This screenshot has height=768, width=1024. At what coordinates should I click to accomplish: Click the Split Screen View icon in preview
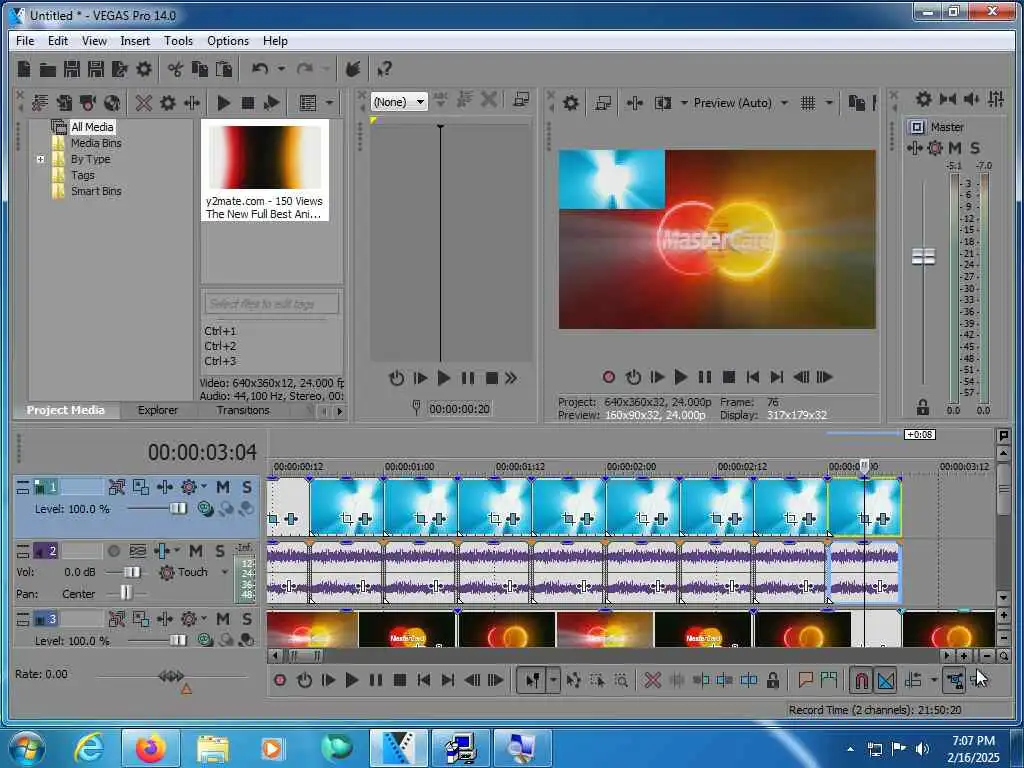[663, 103]
